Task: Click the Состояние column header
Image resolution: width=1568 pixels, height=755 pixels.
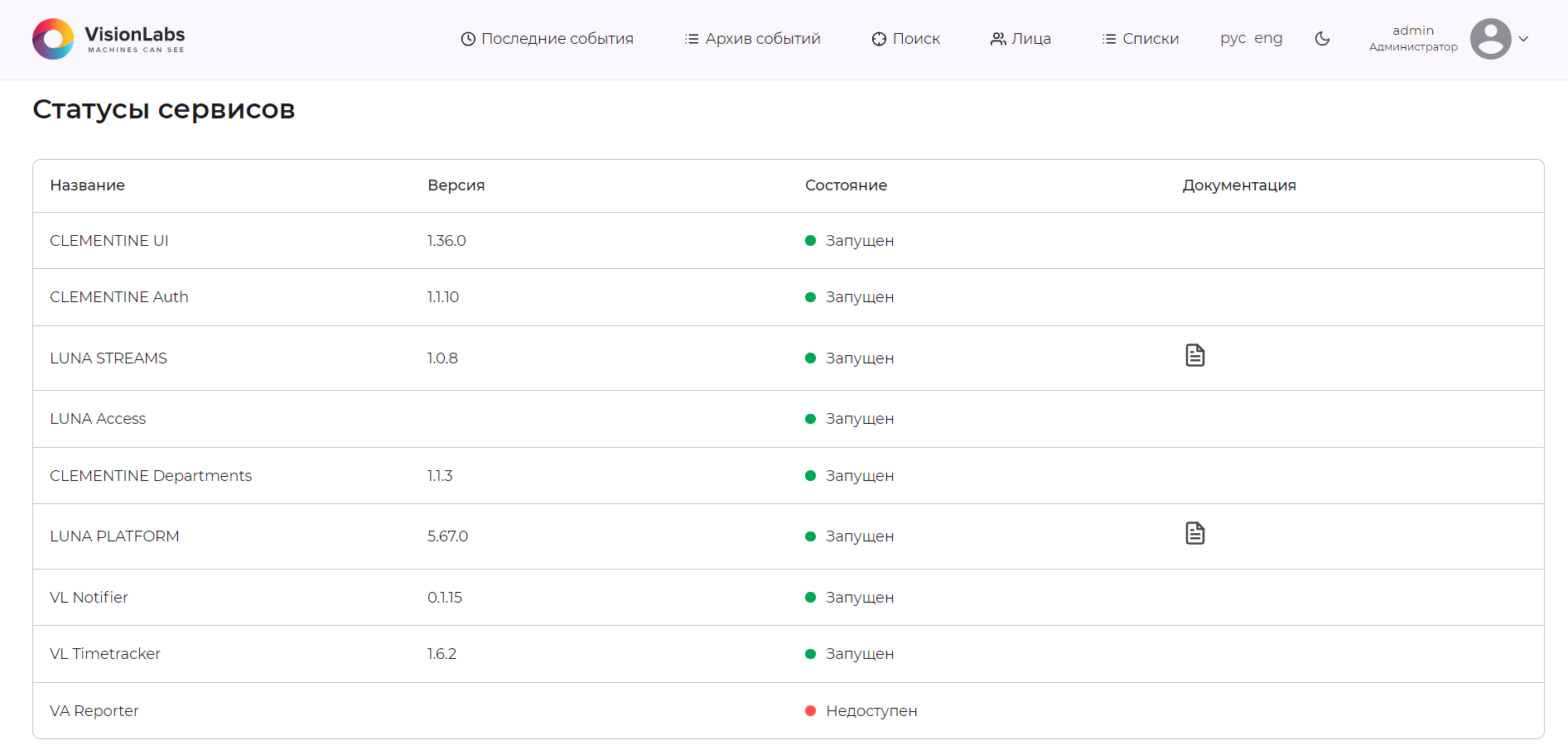Action: coord(846,185)
